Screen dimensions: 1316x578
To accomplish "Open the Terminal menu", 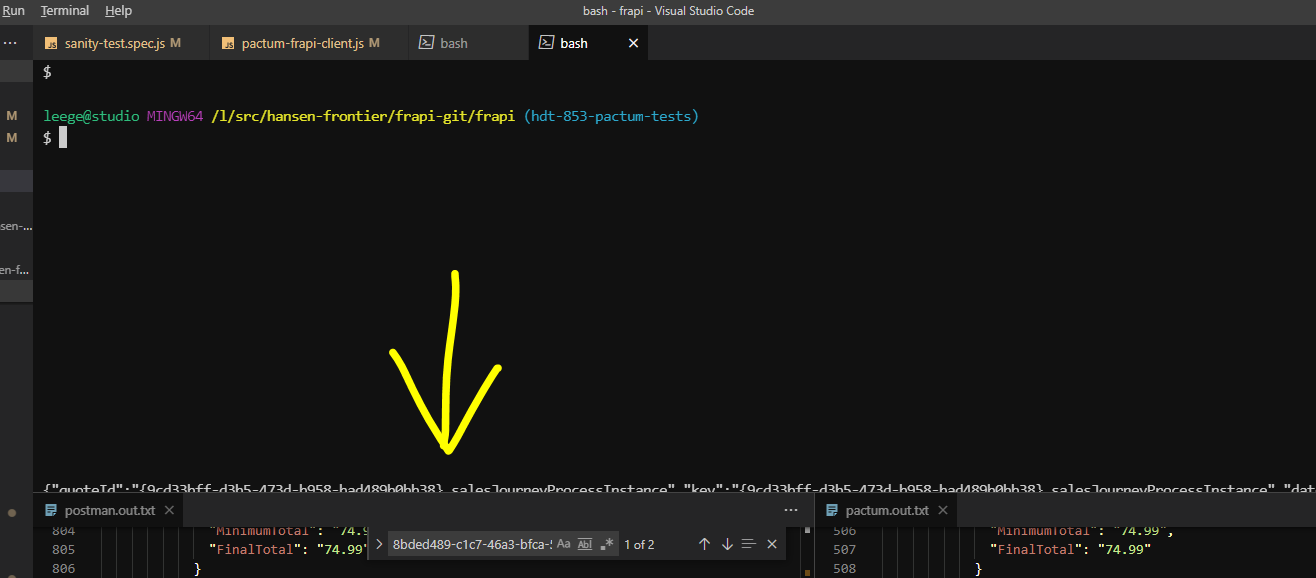I will pyautogui.click(x=64, y=11).
